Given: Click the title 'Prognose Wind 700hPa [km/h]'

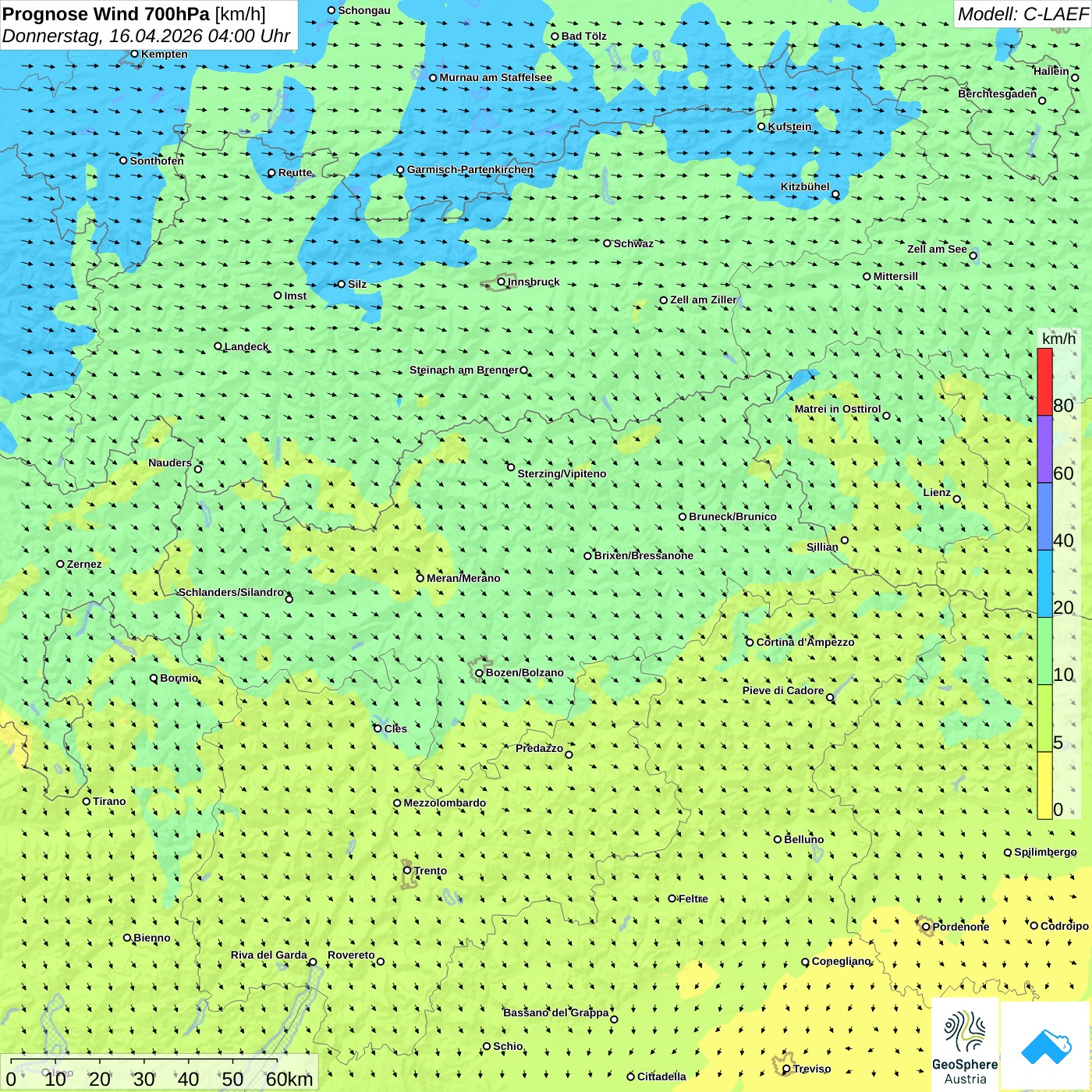Looking at the screenshot, I should 134,14.
